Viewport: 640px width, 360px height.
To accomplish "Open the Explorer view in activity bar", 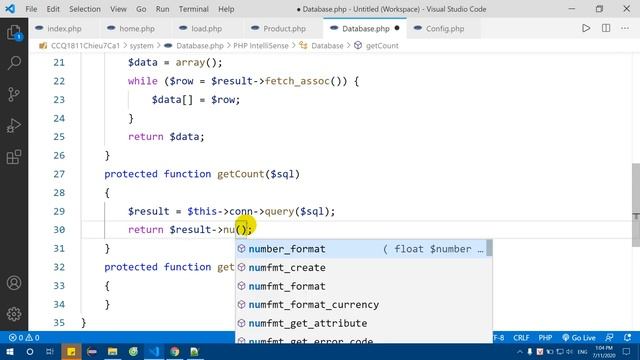I will click(x=14, y=32).
